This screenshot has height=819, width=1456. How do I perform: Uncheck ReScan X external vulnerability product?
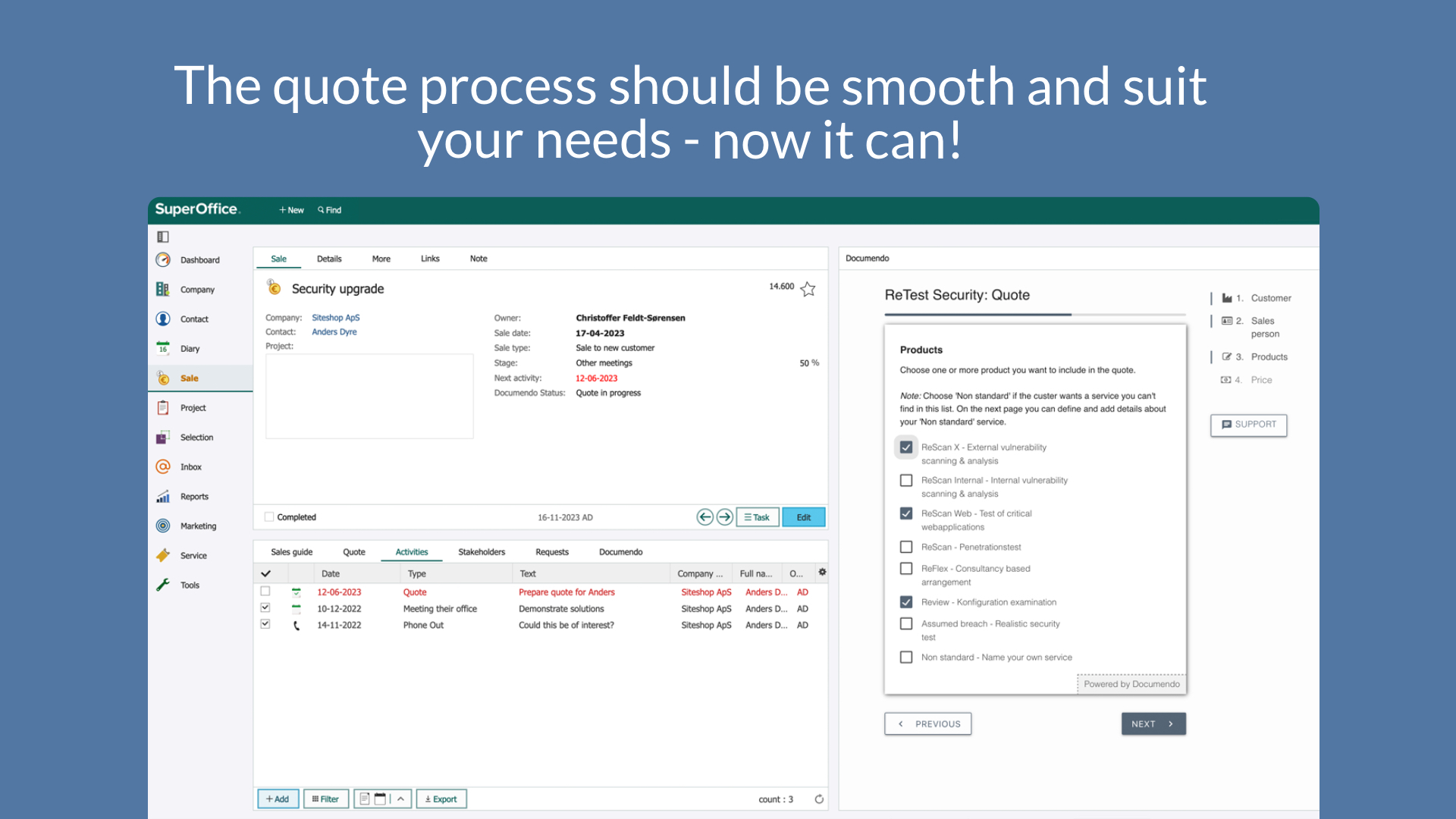click(906, 447)
